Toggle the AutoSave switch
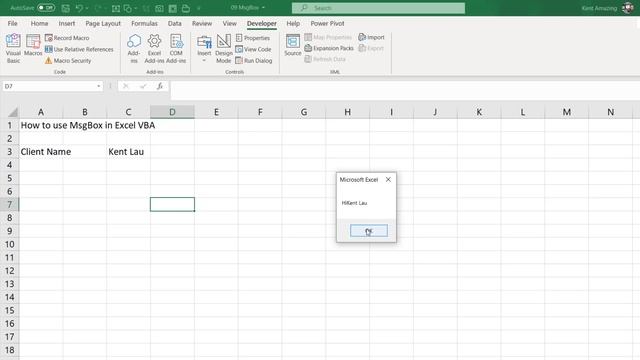 (x=46, y=8)
